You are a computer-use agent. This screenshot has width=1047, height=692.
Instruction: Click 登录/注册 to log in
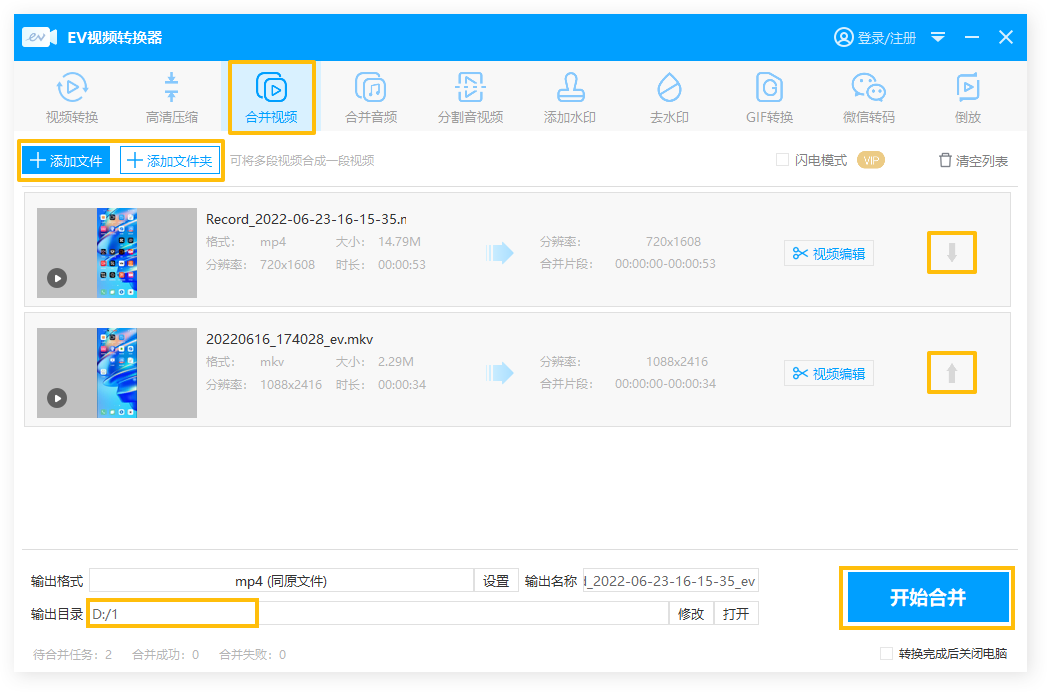(875, 37)
